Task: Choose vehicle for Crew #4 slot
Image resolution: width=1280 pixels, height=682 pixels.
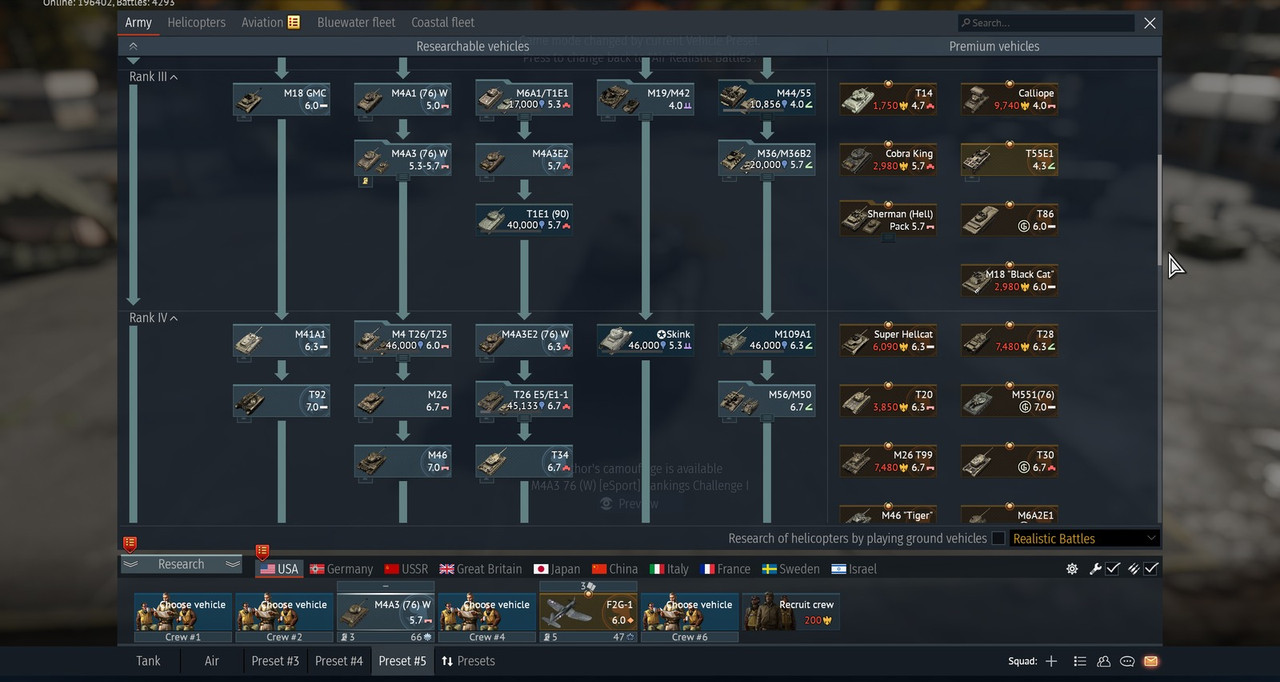Action: tap(487, 618)
